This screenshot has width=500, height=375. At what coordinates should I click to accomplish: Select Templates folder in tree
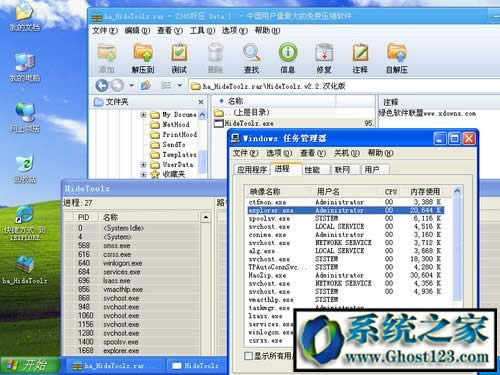click(x=174, y=154)
